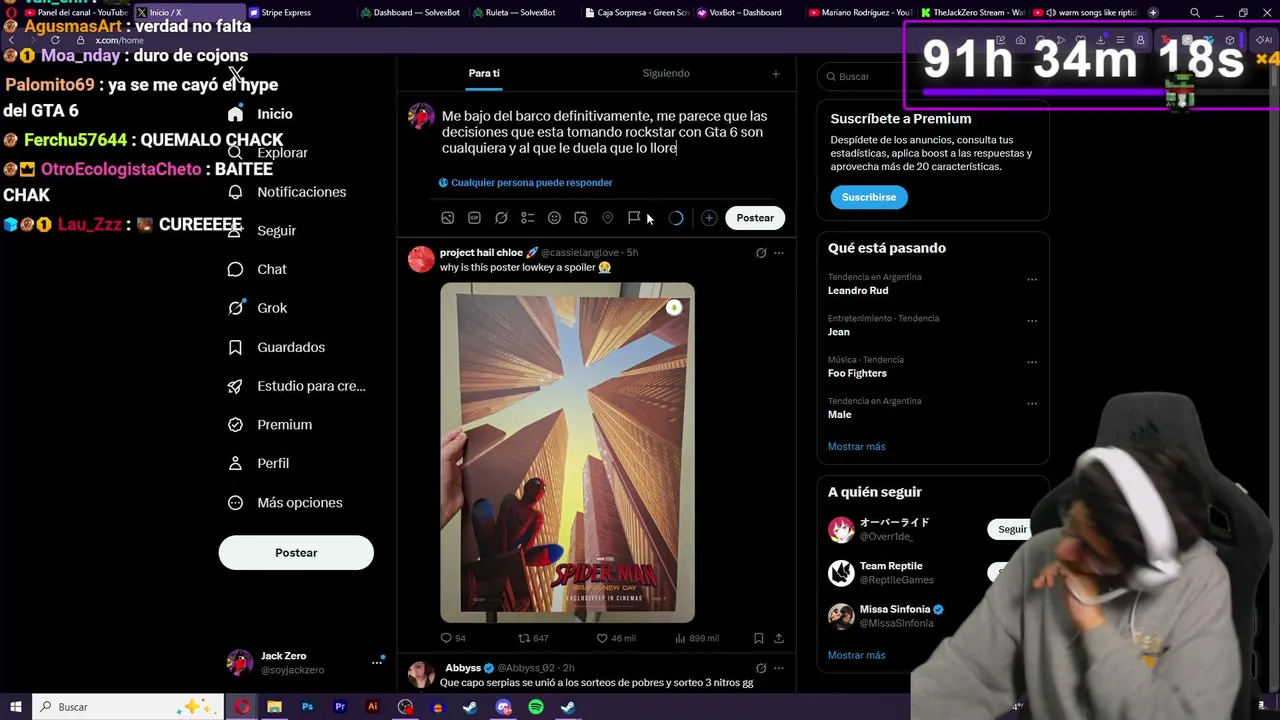Open options for Male trend
This screenshot has height=720, width=1280.
[x=1032, y=404]
